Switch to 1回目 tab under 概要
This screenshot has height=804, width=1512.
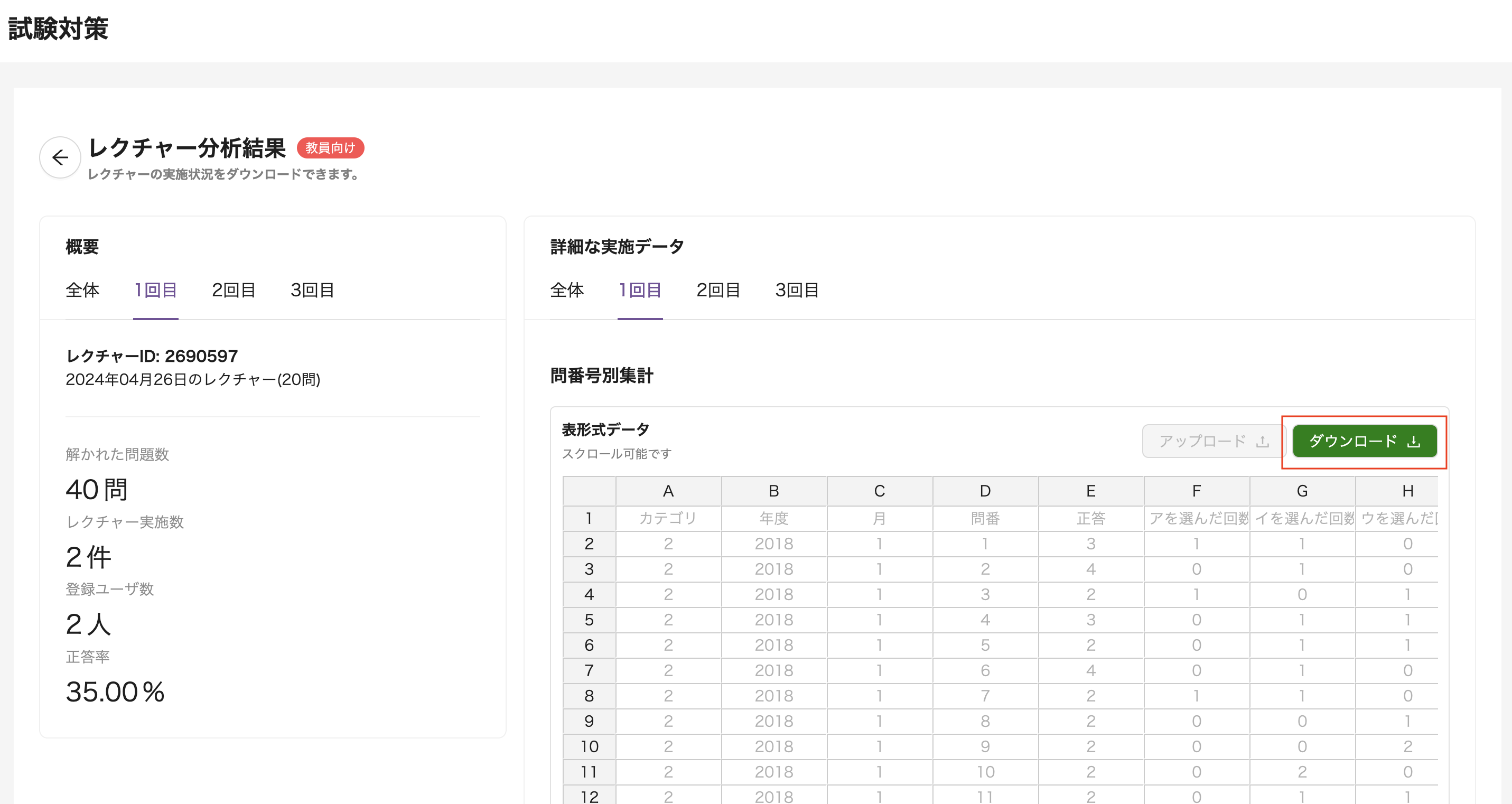pyautogui.click(x=155, y=290)
